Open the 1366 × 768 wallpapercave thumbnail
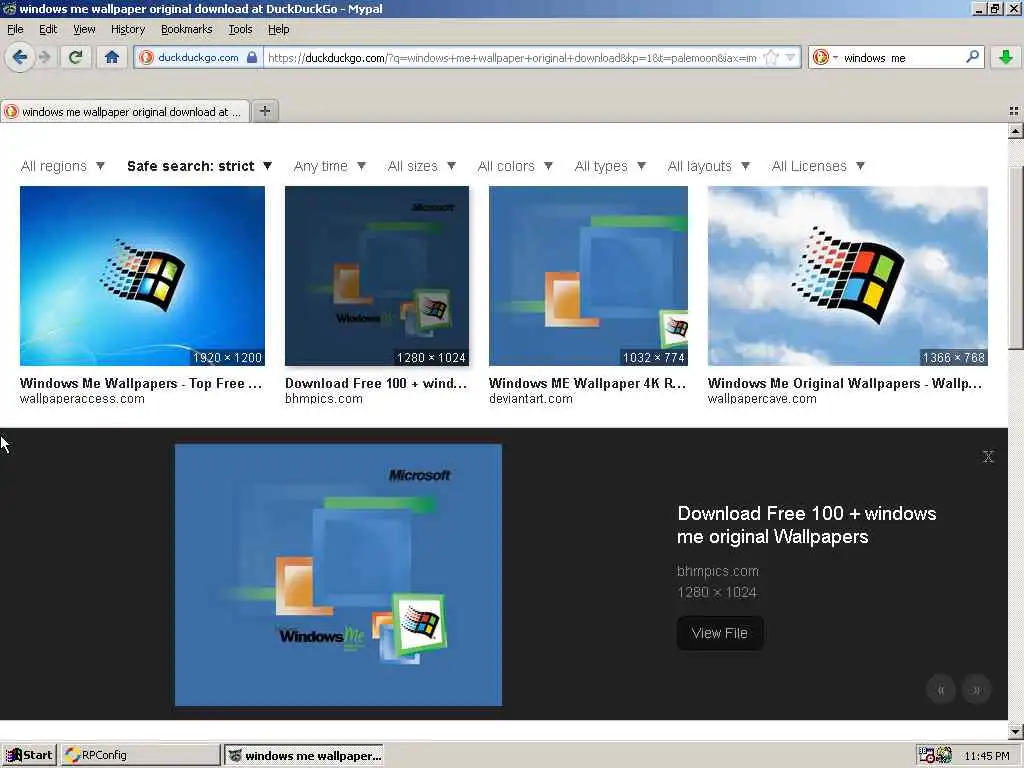Screen dimensions: 1024x768 [x=848, y=276]
